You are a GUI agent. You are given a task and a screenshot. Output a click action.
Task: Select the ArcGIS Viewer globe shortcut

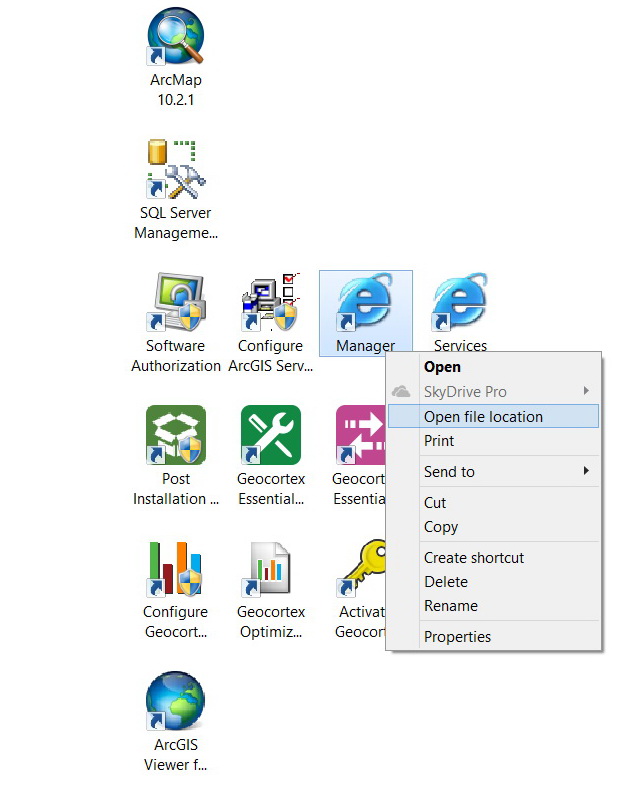point(175,701)
